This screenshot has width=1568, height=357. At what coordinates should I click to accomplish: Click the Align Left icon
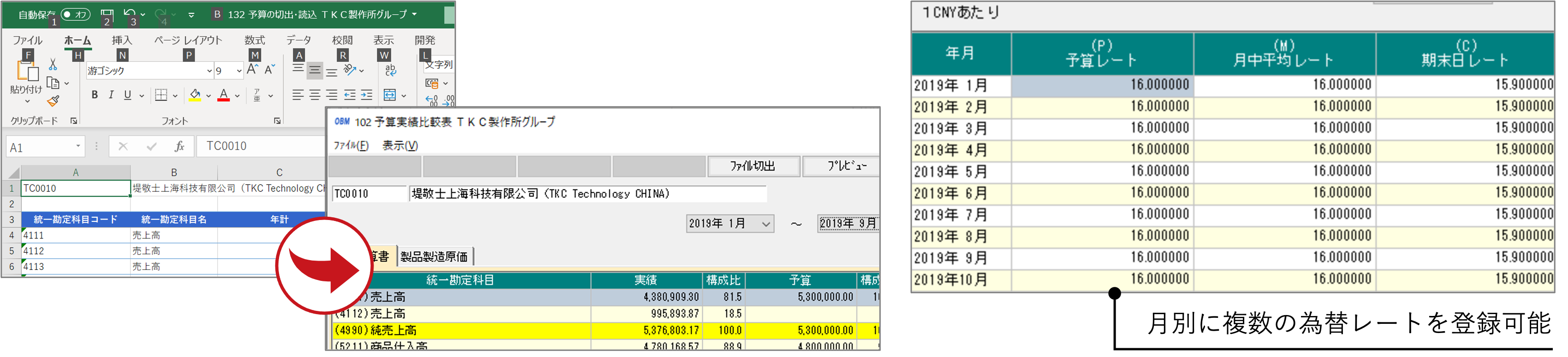pyautogui.click(x=297, y=95)
